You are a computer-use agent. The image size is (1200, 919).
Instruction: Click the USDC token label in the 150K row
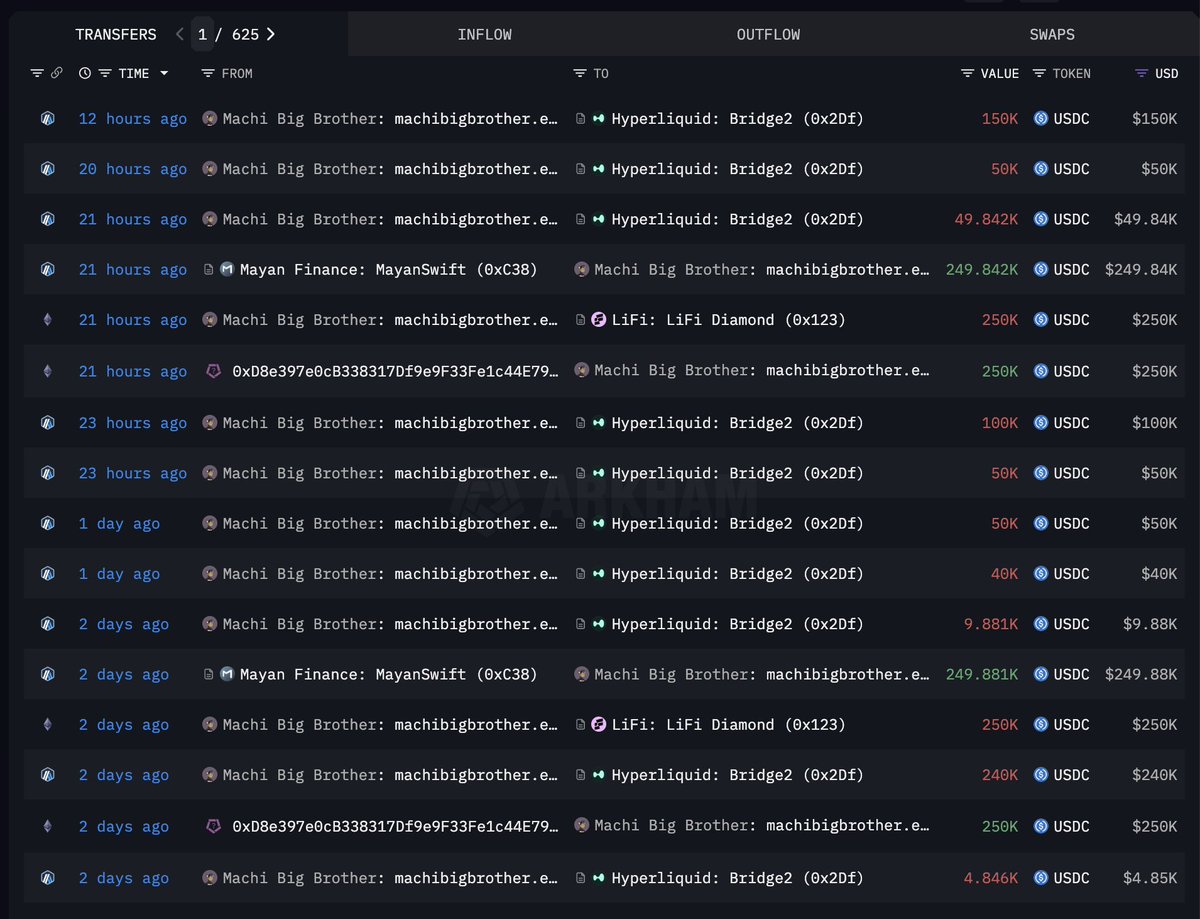[1071, 118]
